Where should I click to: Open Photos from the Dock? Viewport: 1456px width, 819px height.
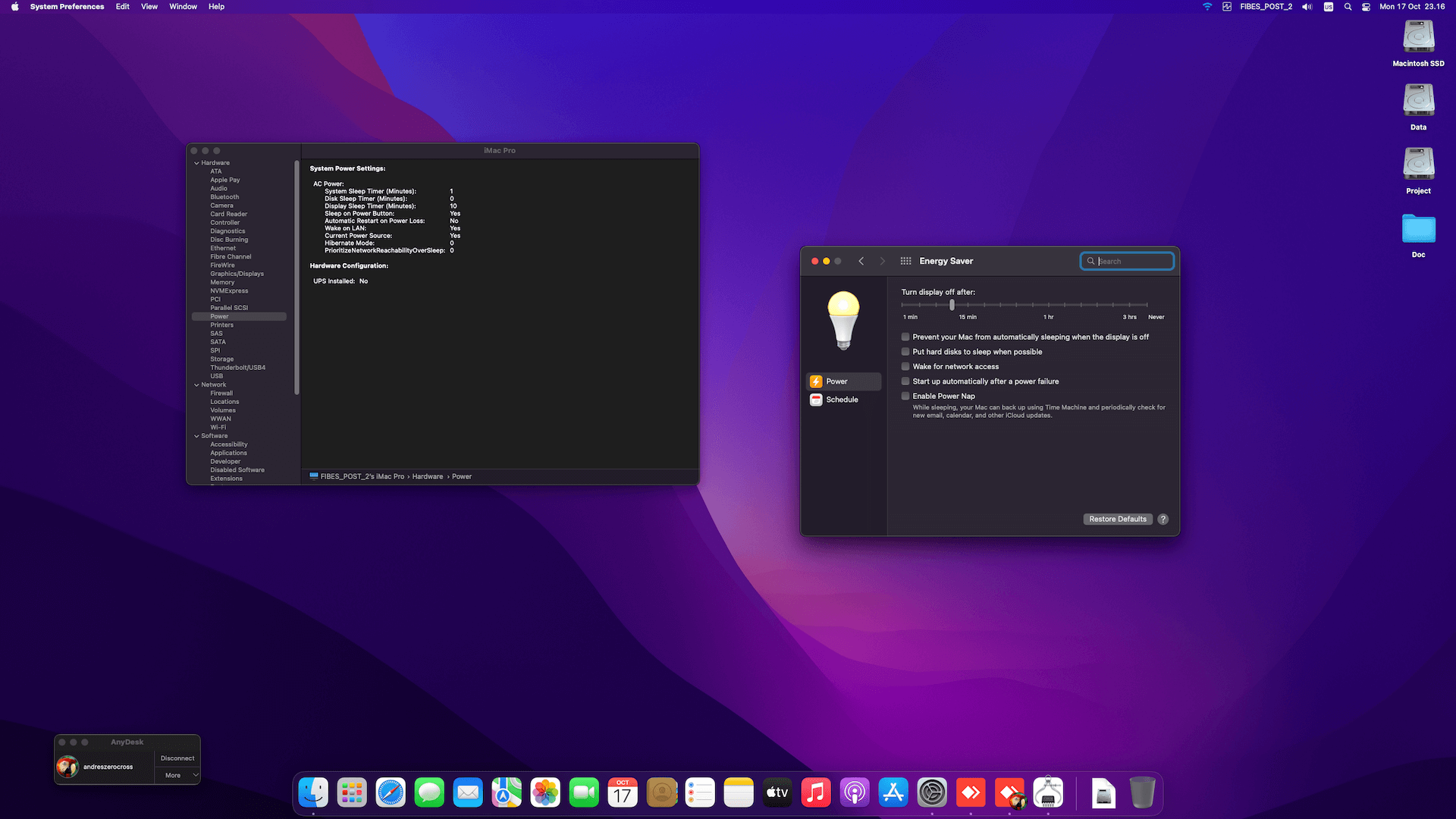pos(545,793)
